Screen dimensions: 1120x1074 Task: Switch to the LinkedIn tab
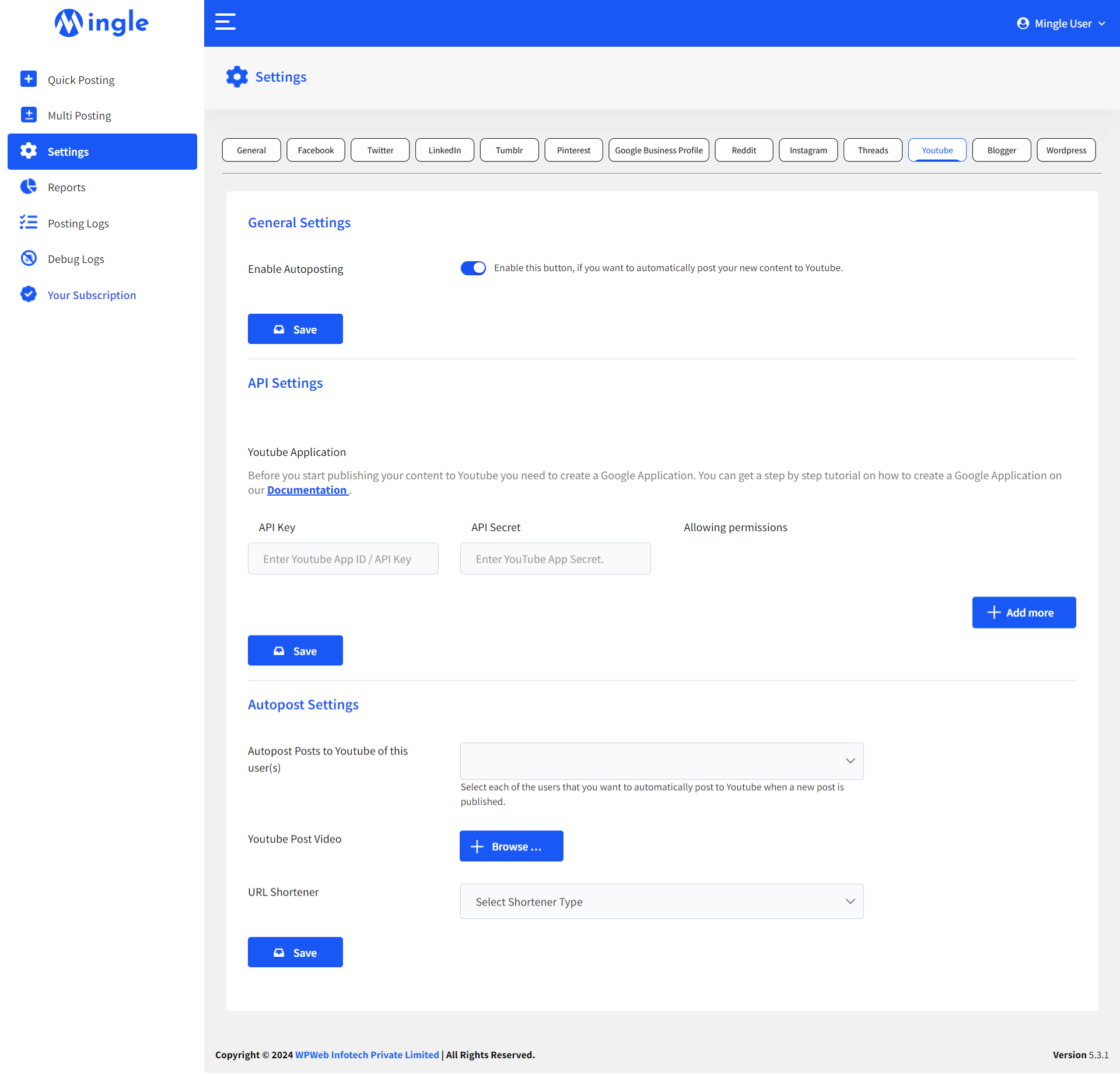tap(444, 150)
